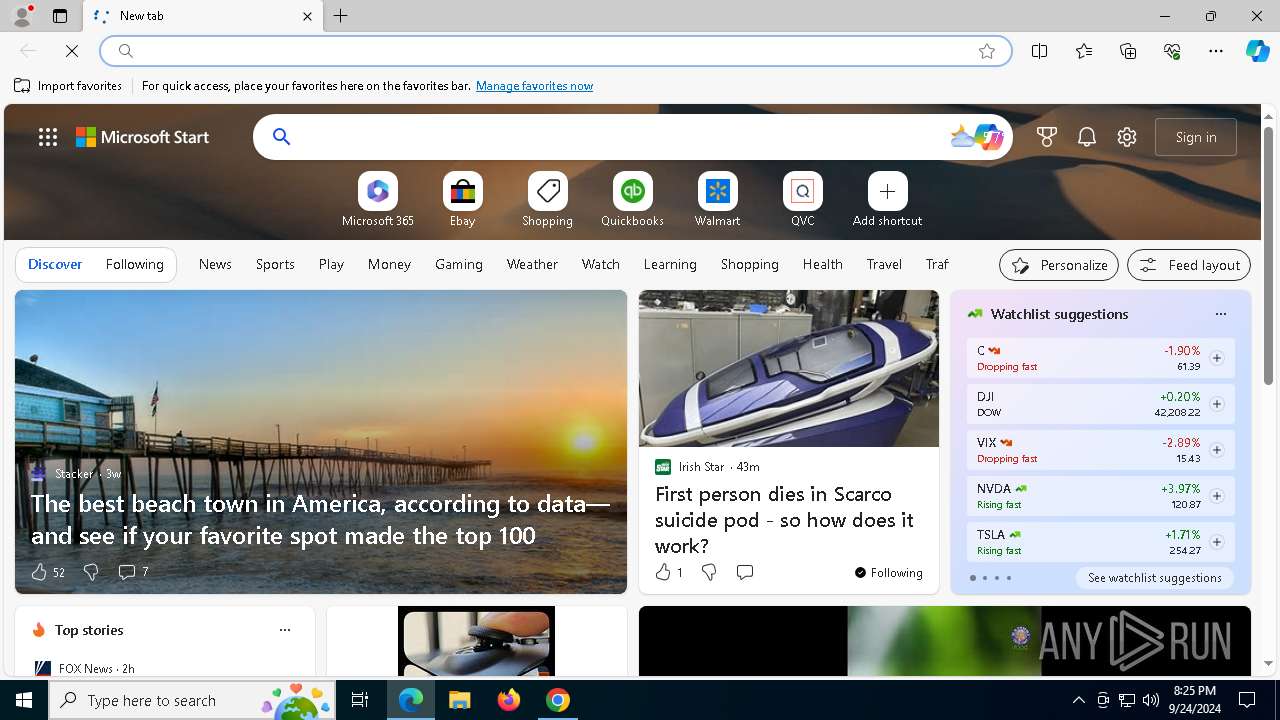Open Windows Start menu

24,700
